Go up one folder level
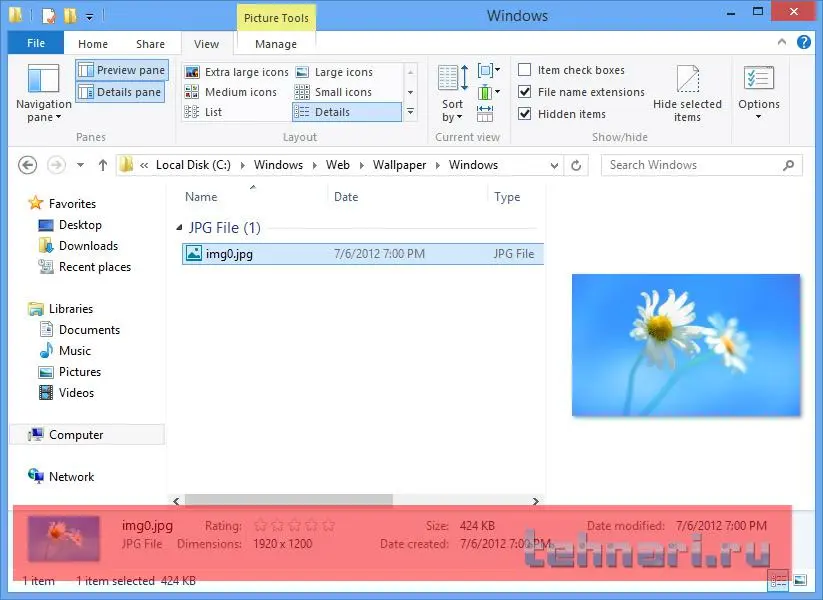Viewport: 823px width, 600px height. click(103, 165)
